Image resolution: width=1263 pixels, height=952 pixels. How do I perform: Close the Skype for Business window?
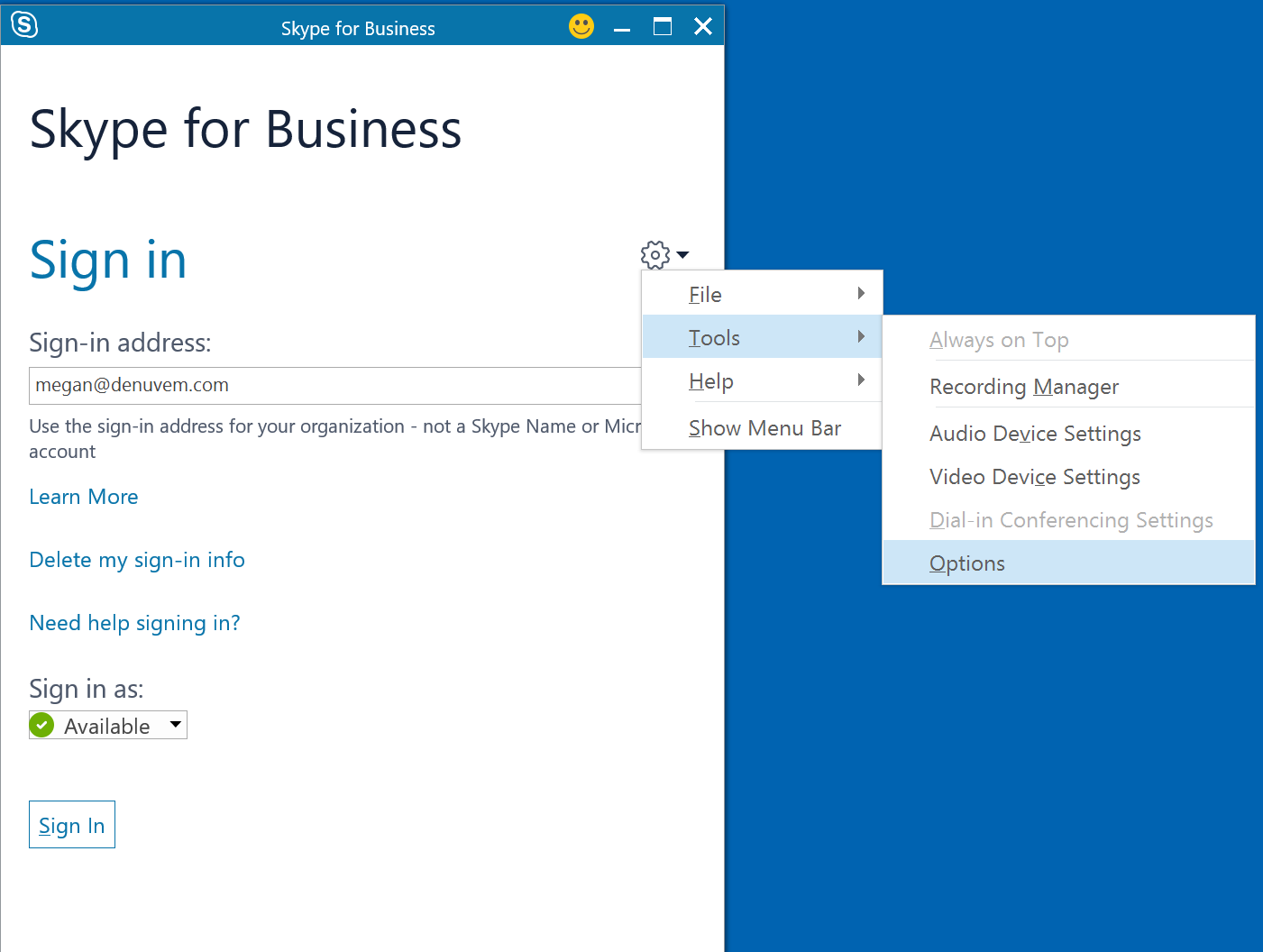703,26
